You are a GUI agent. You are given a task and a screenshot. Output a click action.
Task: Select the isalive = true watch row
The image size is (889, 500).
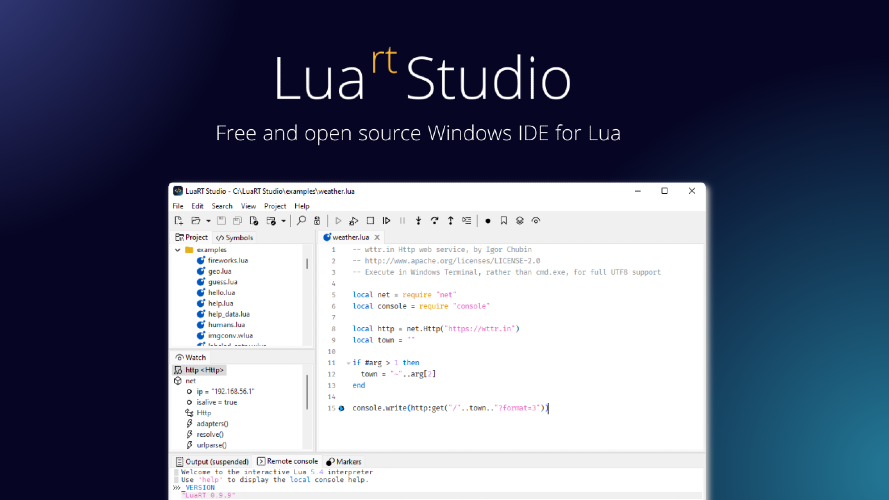tap(217, 402)
